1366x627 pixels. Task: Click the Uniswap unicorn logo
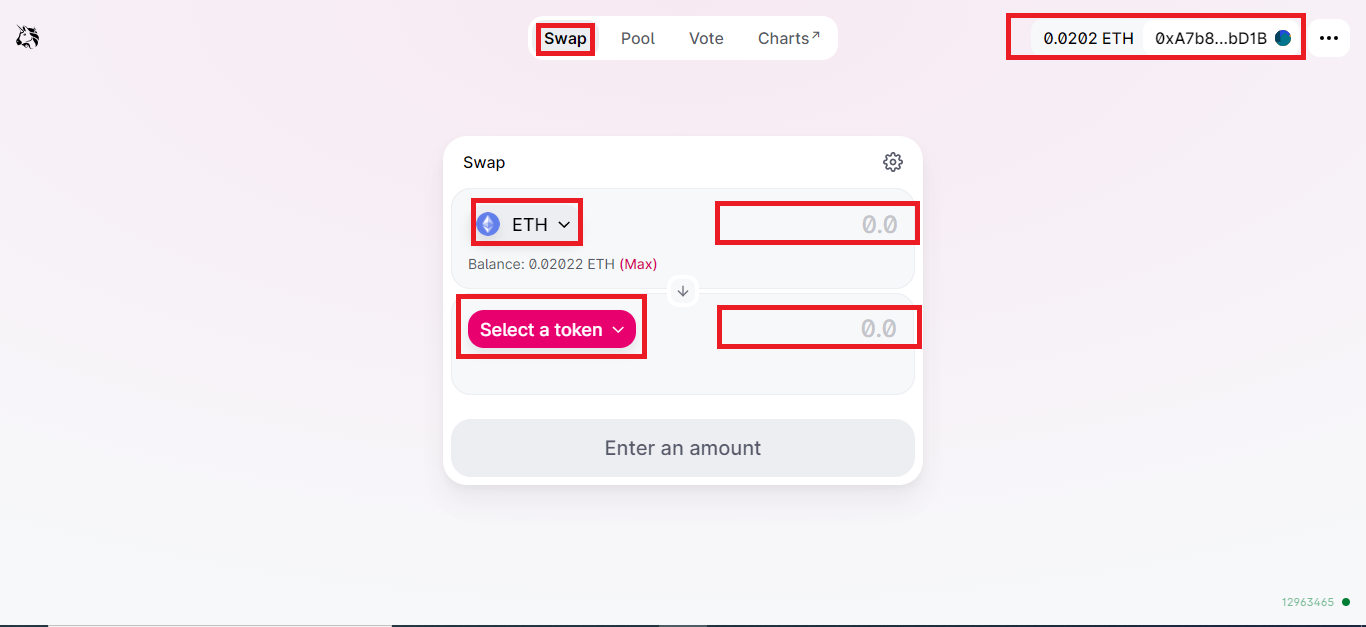[26, 36]
